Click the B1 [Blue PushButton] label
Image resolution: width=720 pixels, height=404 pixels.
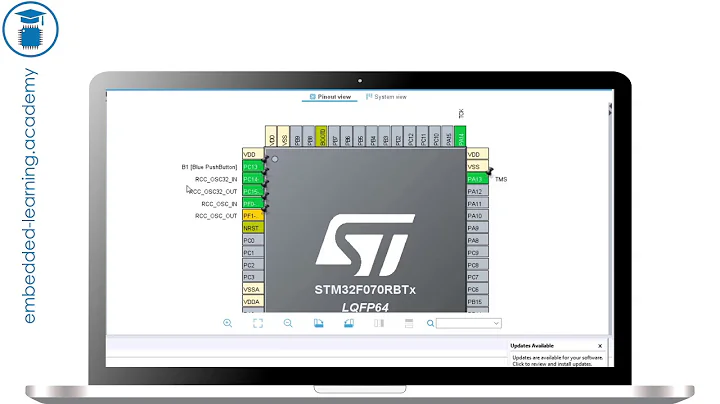click(209, 167)
